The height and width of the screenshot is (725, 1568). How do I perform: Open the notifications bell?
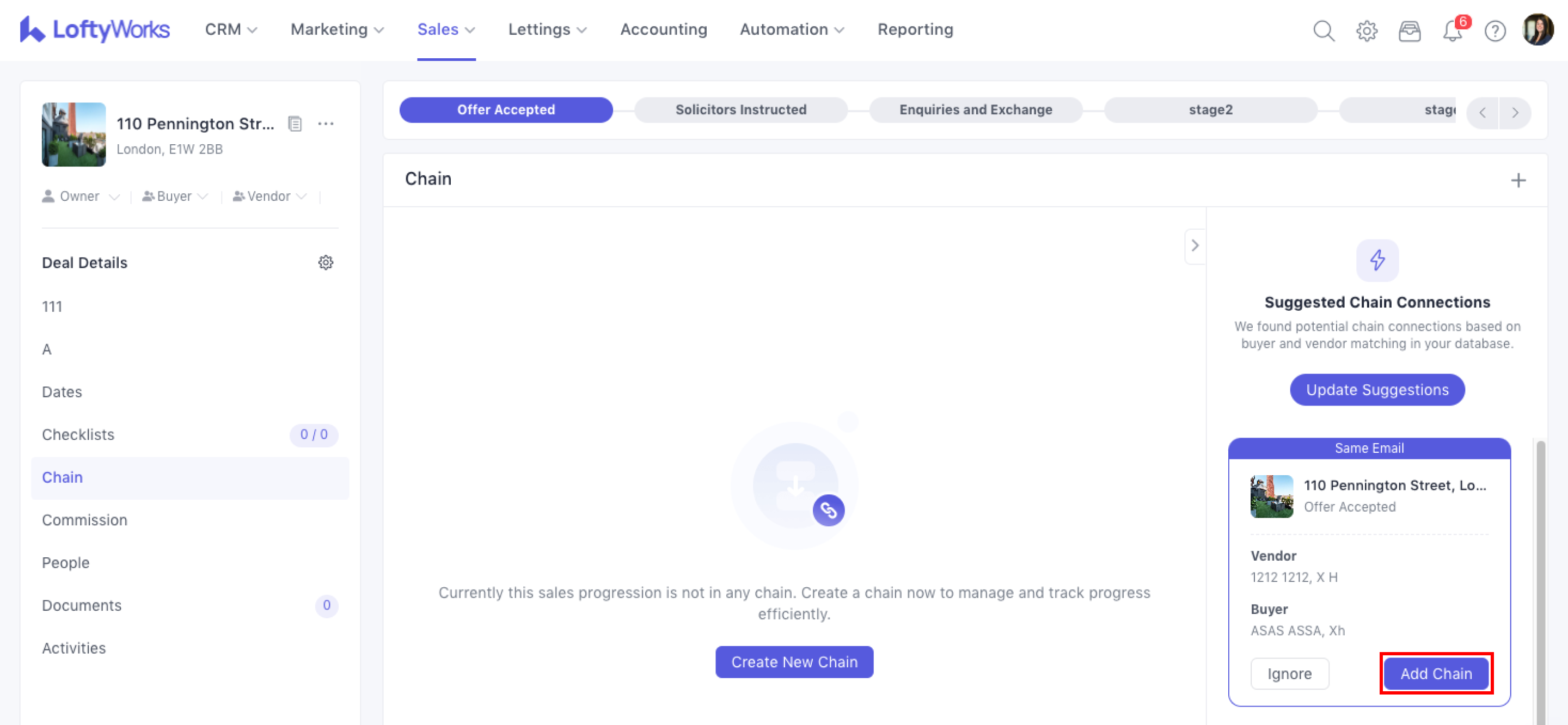point(1453,30)
